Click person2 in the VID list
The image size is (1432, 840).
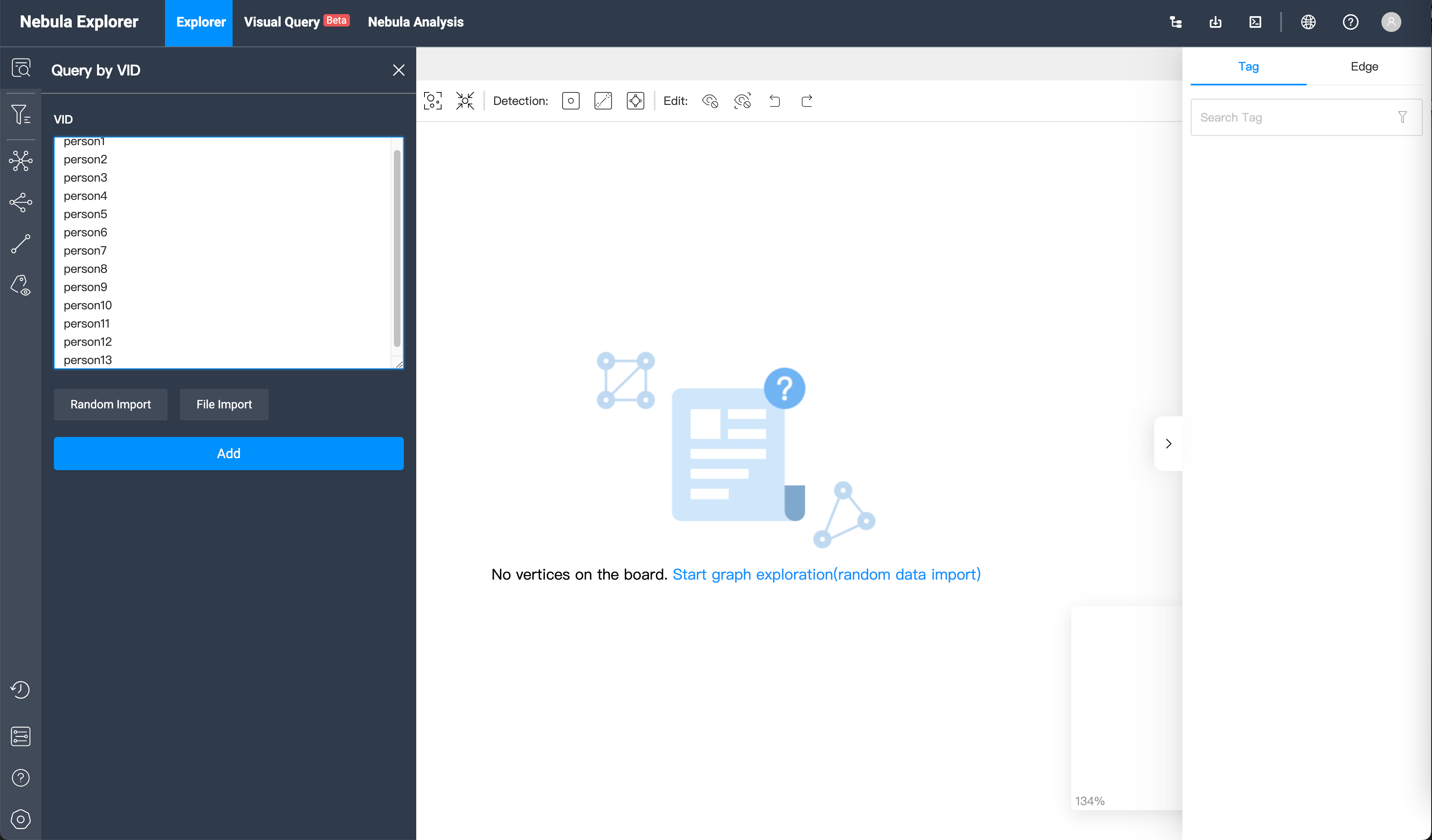click(85, 160)
